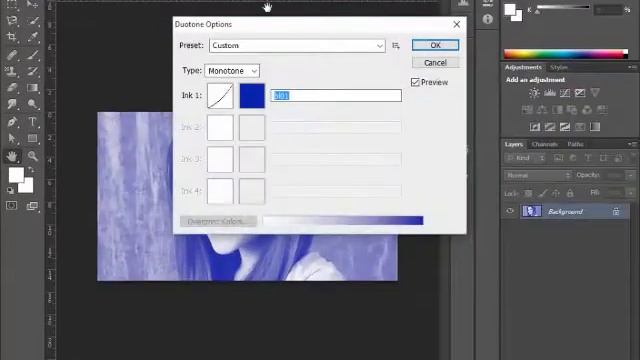Change the screen mode
640x360 pixels.
tap(32, 206)
